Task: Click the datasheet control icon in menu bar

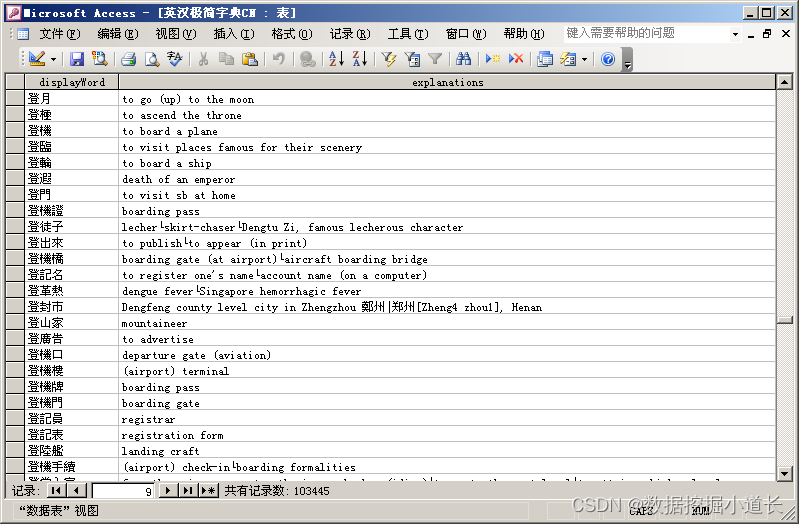Action: [x=23, y=34]
